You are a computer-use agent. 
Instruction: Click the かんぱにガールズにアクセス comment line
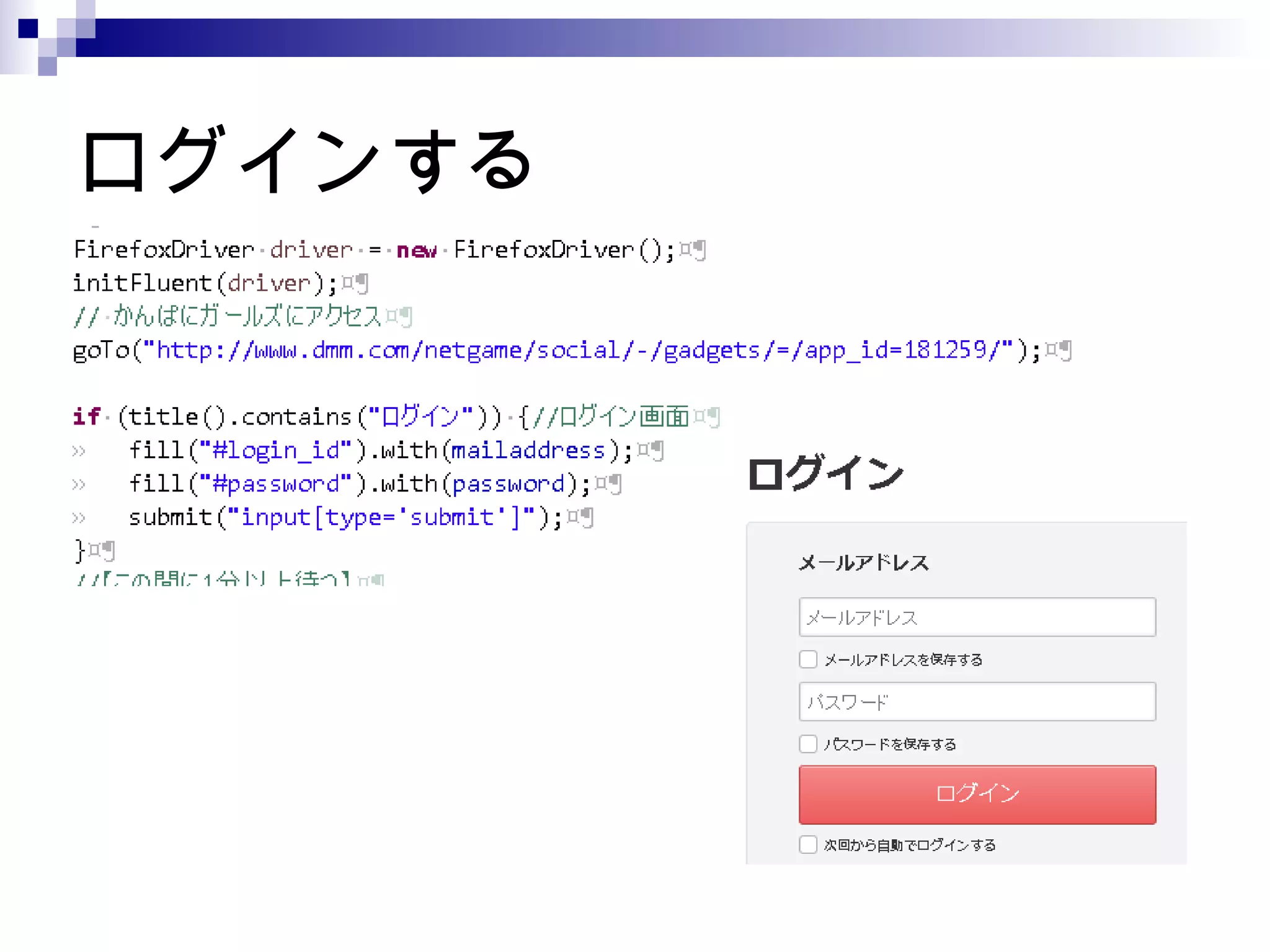point(242,317)
